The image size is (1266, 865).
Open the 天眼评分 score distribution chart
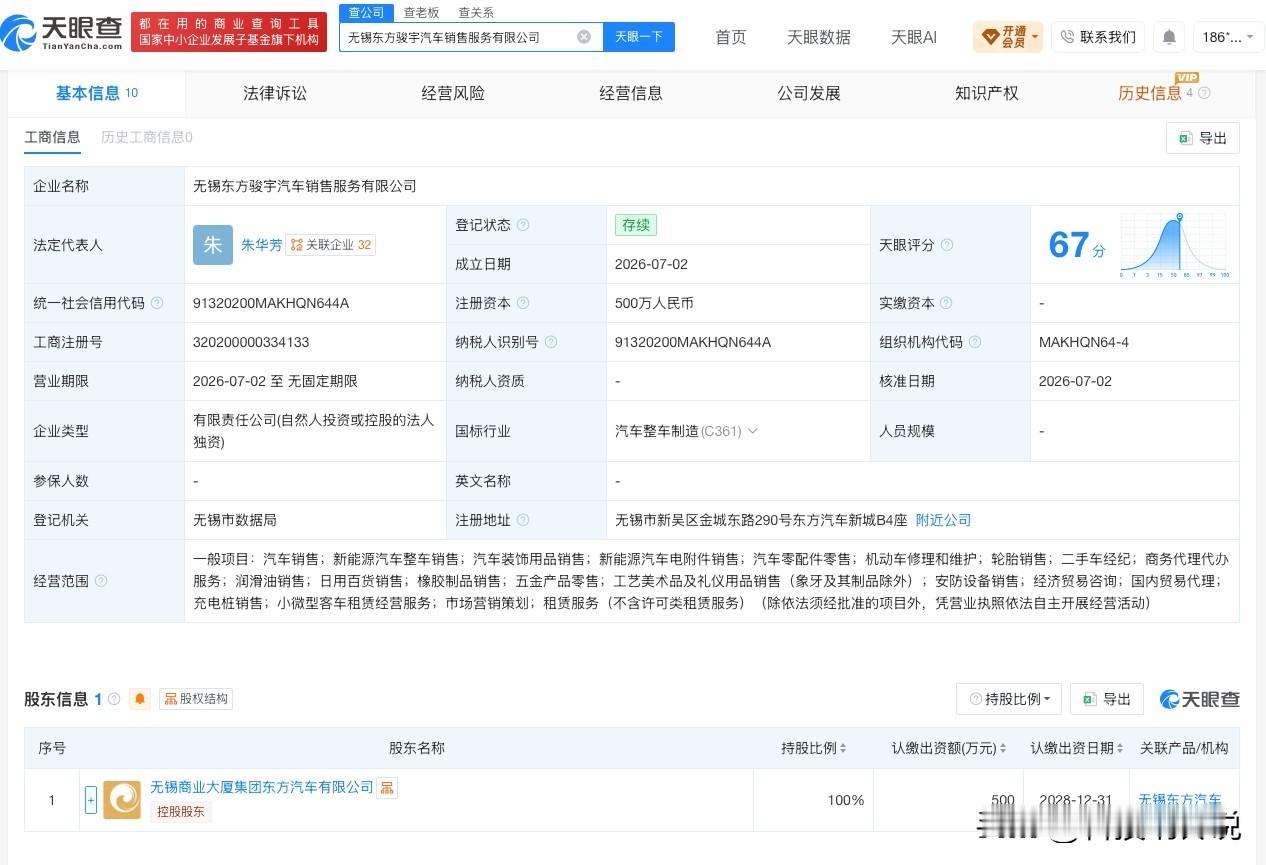coord(1175,245)
